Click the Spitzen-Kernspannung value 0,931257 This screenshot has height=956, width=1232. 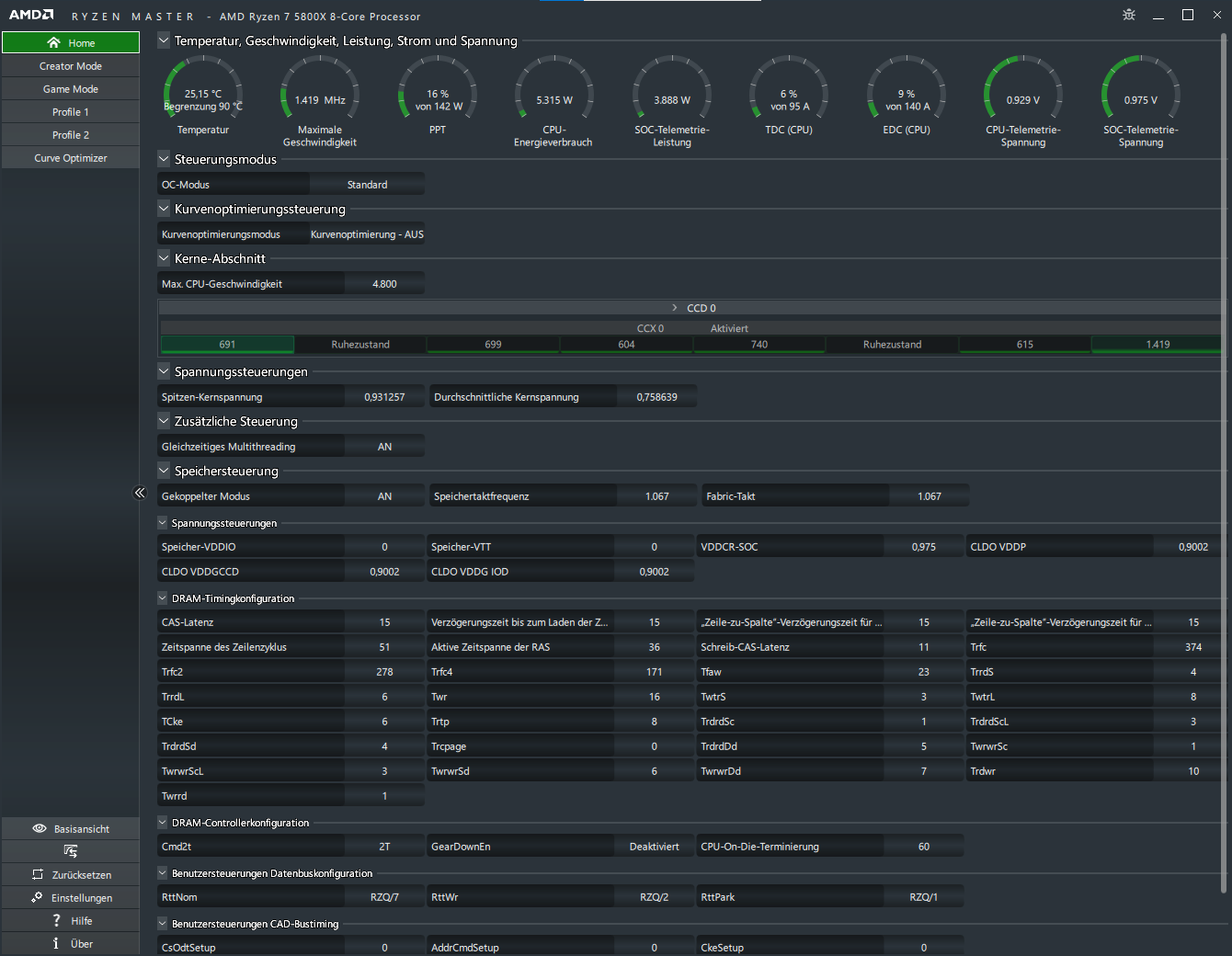pyautogui.click(x=384, y=397)
